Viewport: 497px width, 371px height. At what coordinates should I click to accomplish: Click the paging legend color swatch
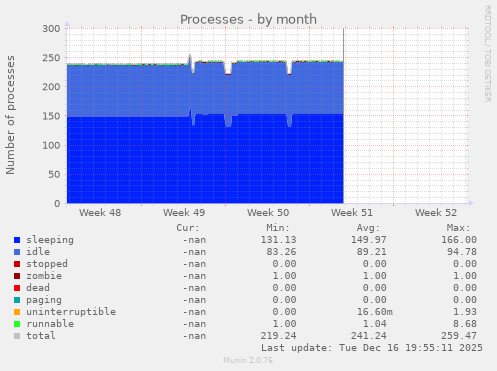tap(17, 300)
